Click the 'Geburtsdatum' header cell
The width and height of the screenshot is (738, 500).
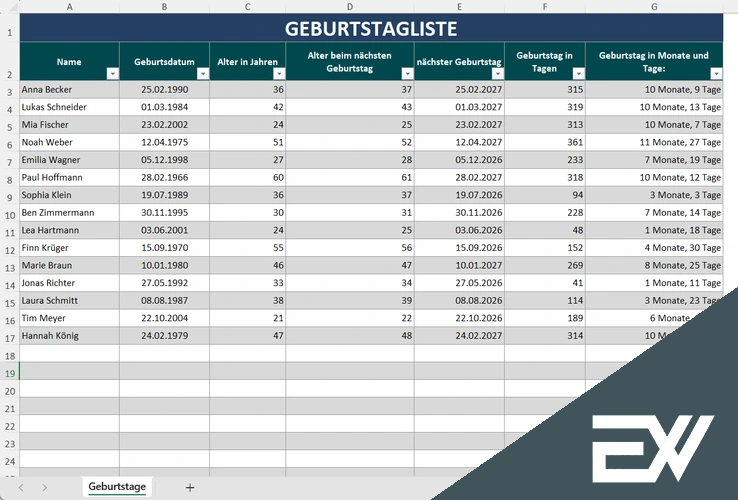164,62
